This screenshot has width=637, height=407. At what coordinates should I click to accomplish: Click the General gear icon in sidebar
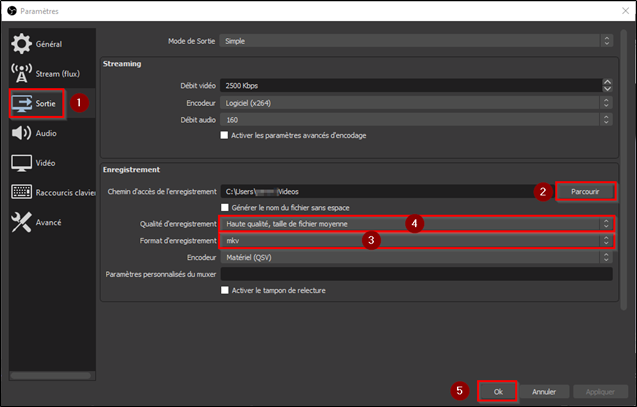click(x=21, y=44)
